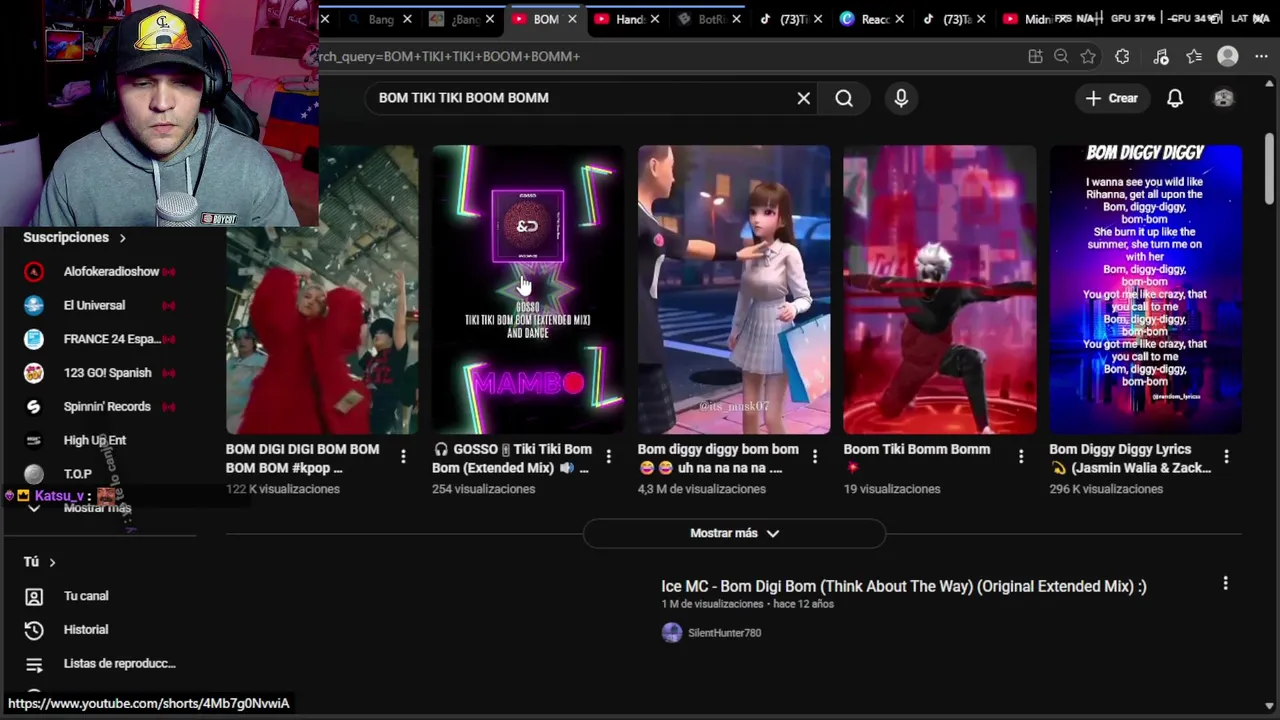
Task: Expand Mostrar más below the shorts shelf
Action: [734, 533]
